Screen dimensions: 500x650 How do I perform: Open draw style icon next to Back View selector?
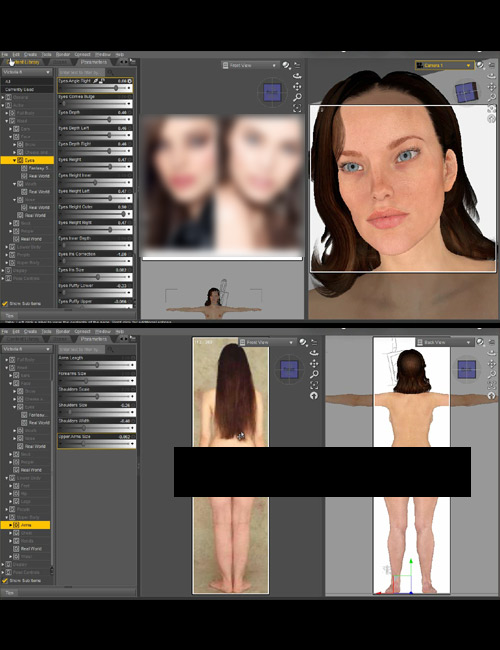click(480, 342)
